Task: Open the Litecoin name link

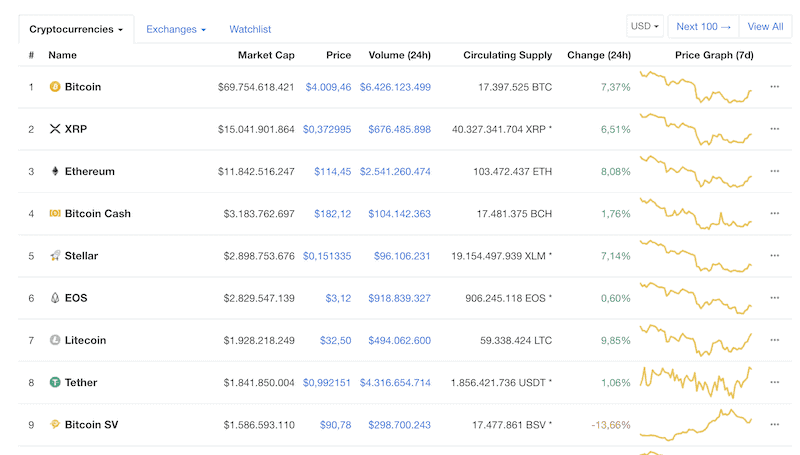Action: pyautogui.click(x=85, y=340)
